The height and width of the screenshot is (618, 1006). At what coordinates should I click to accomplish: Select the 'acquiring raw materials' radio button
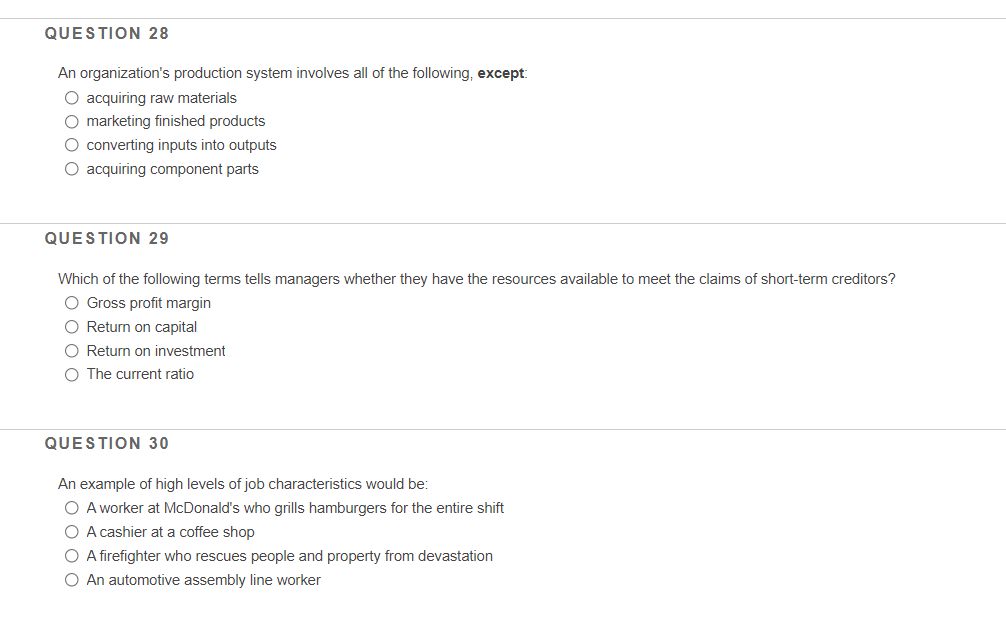click(72, 98)
